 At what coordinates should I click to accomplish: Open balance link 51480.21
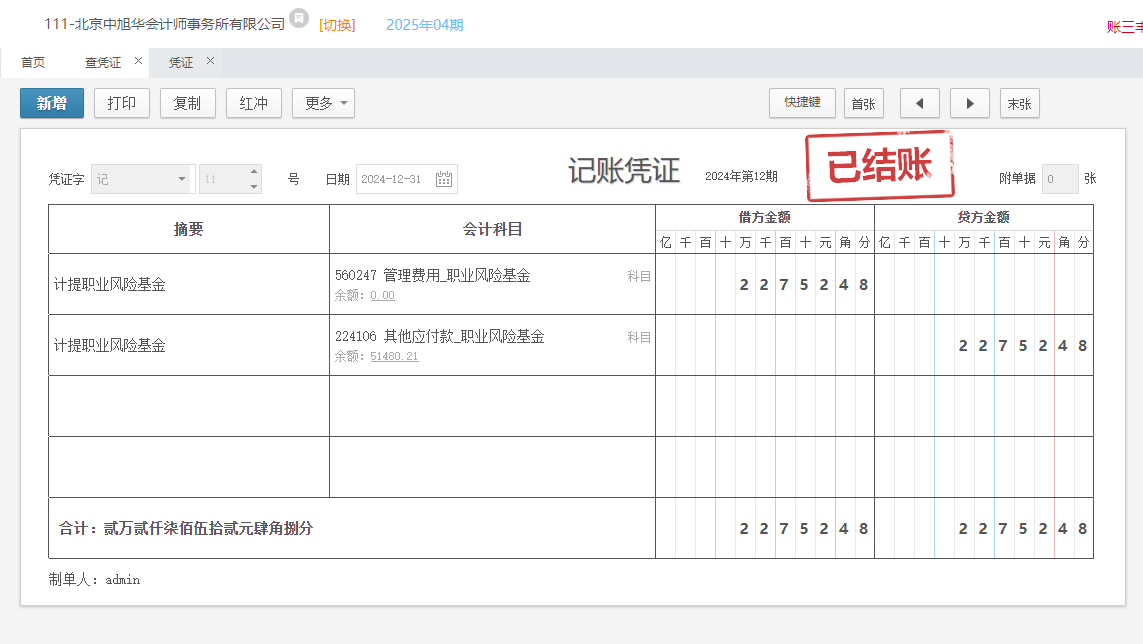tap(394, 356)
